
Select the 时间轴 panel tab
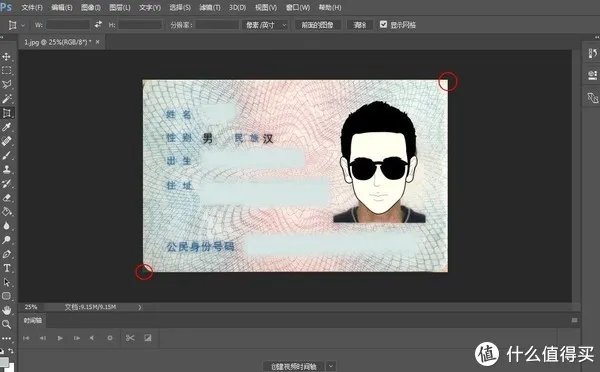33,320
